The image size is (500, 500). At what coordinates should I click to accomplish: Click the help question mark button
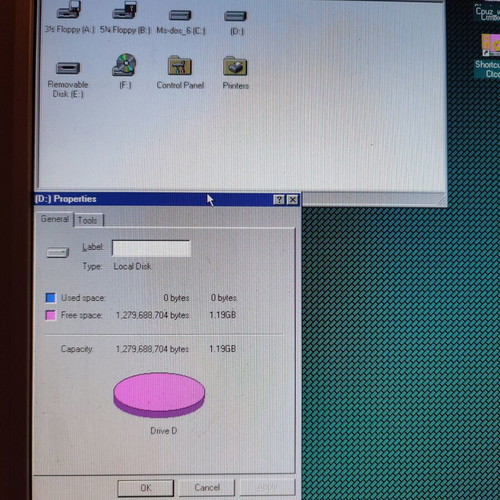coord(279,200)
